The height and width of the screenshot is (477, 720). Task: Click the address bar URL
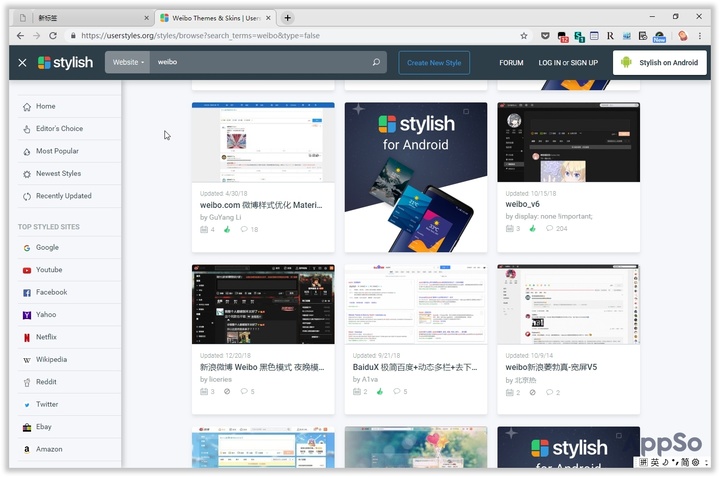point(200,36)
